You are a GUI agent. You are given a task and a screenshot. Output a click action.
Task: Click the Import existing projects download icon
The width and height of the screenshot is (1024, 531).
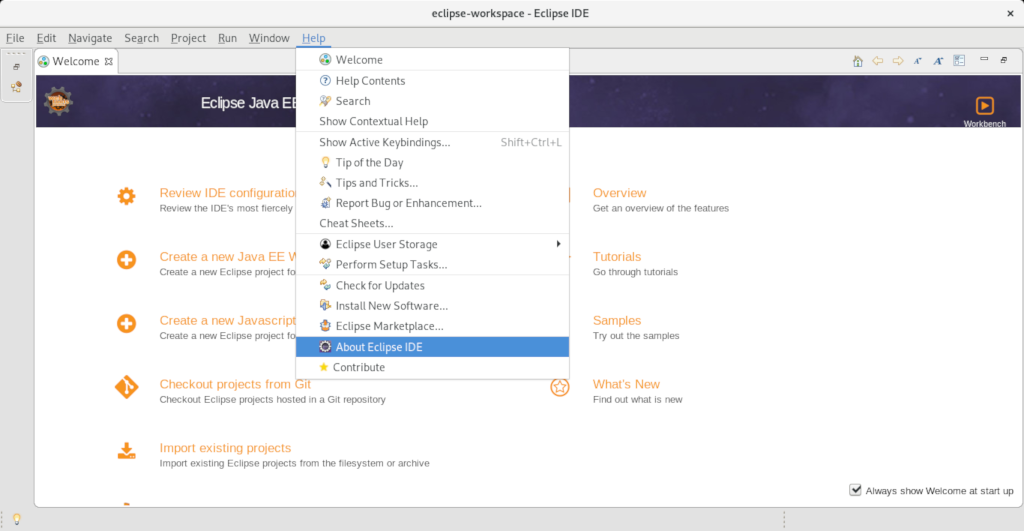click(x=127, y=451)
